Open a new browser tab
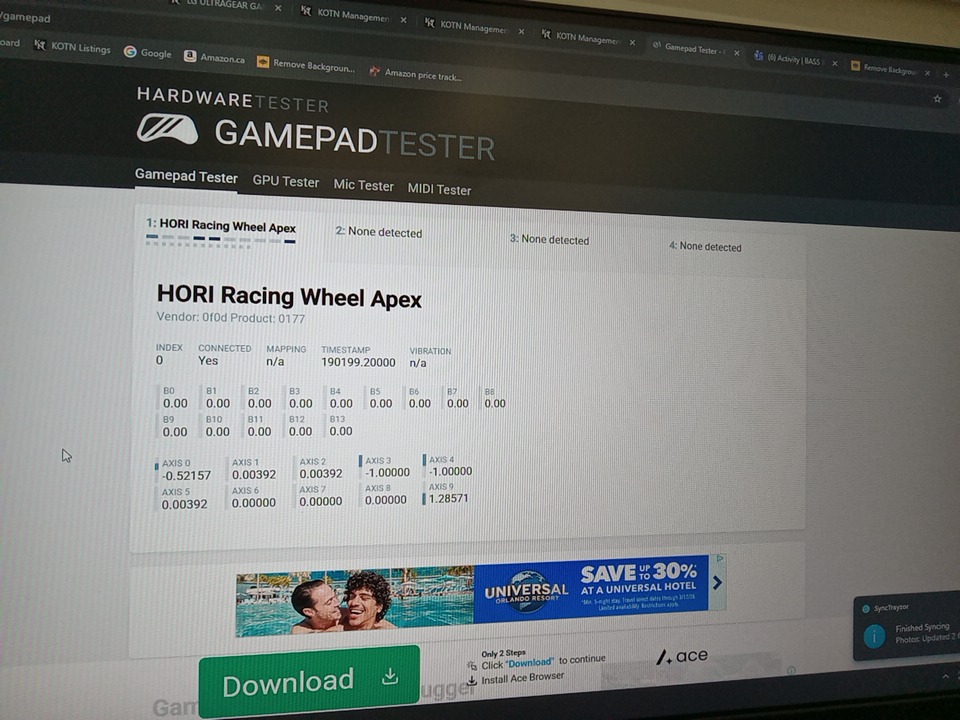Screen dimensions: 960x720 pos(946,74)
